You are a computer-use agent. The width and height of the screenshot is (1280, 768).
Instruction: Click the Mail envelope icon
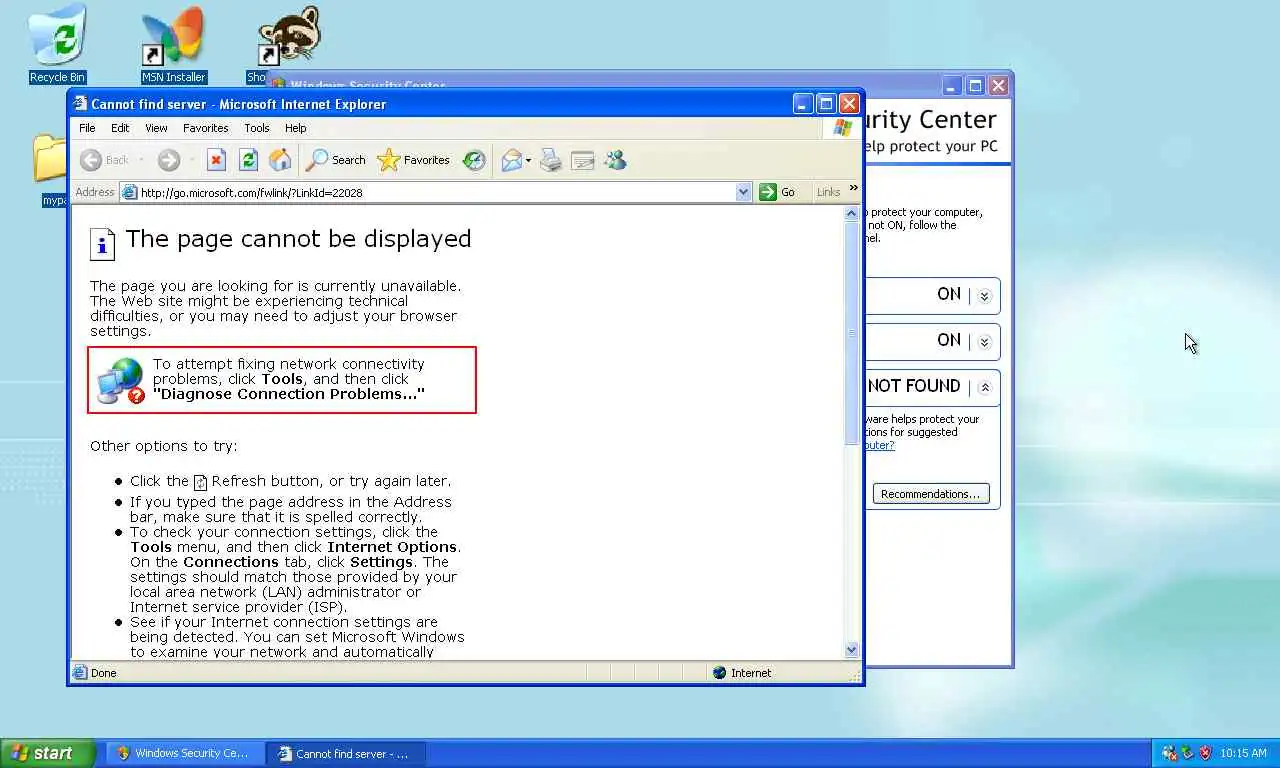pyautogui.click(x=511, y=160)
